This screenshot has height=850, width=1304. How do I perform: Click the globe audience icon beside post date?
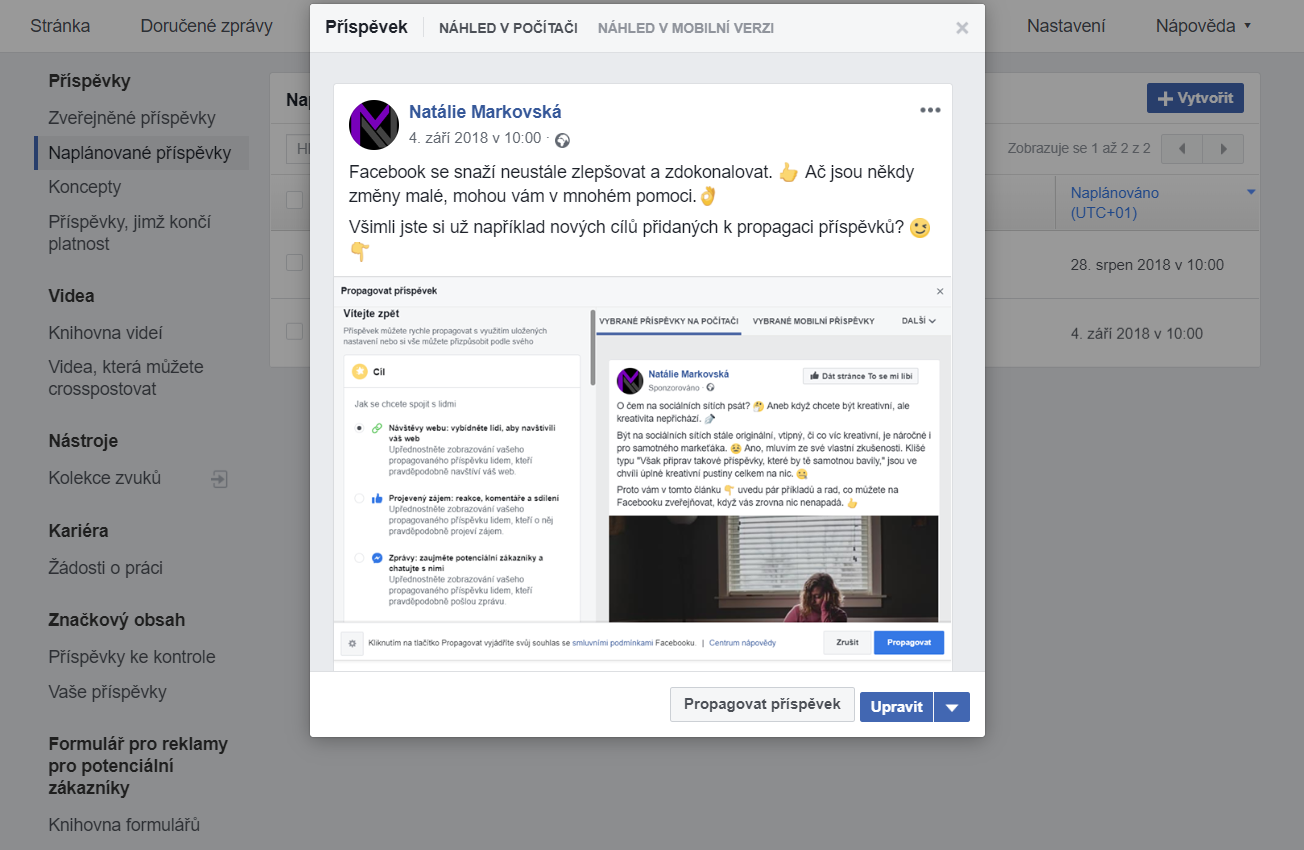[x=562, y=140]
